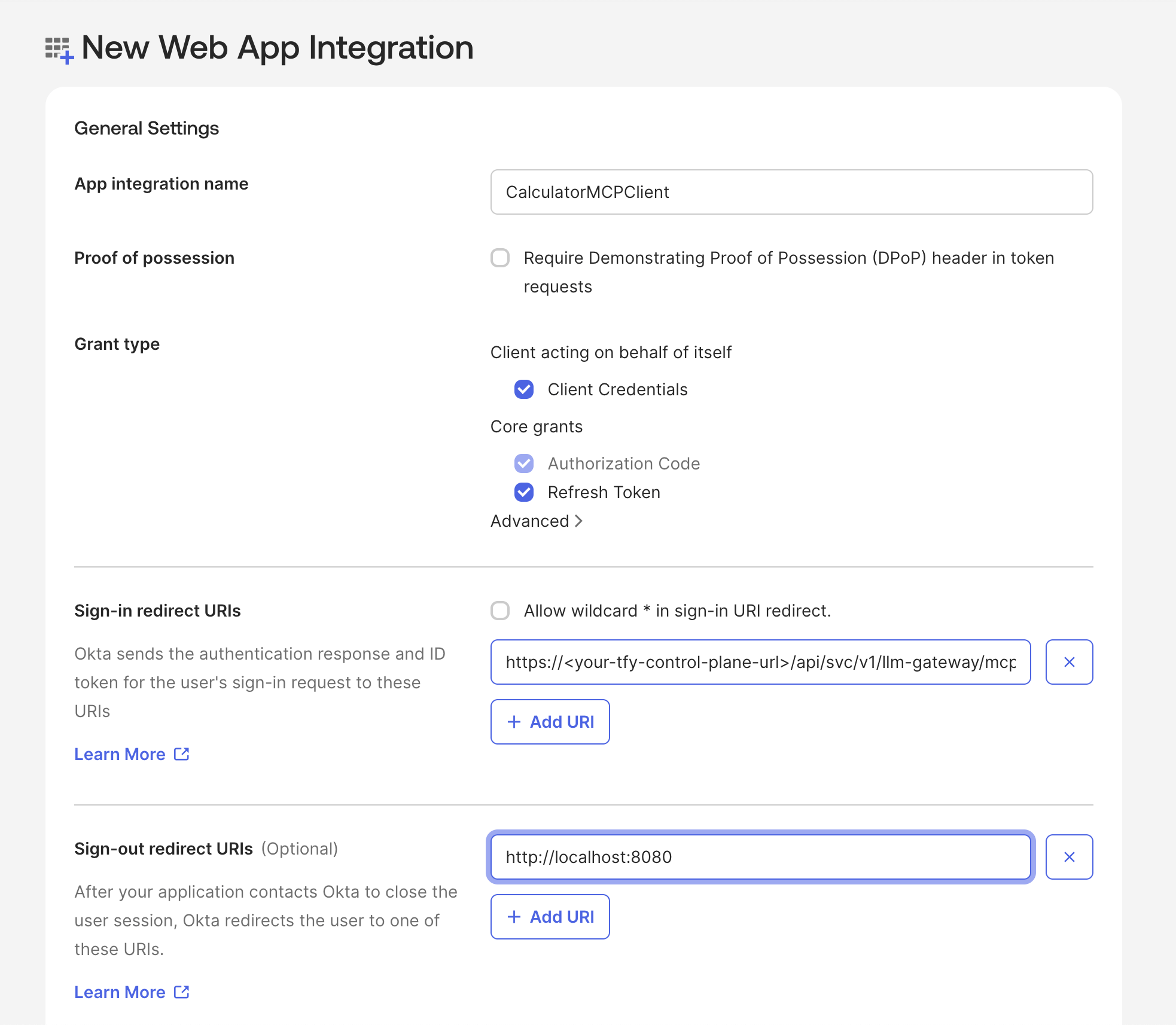Click the 'Grant type' label
The width and height of the screenshot is (1176, 1025).
(x=117, y=344)
